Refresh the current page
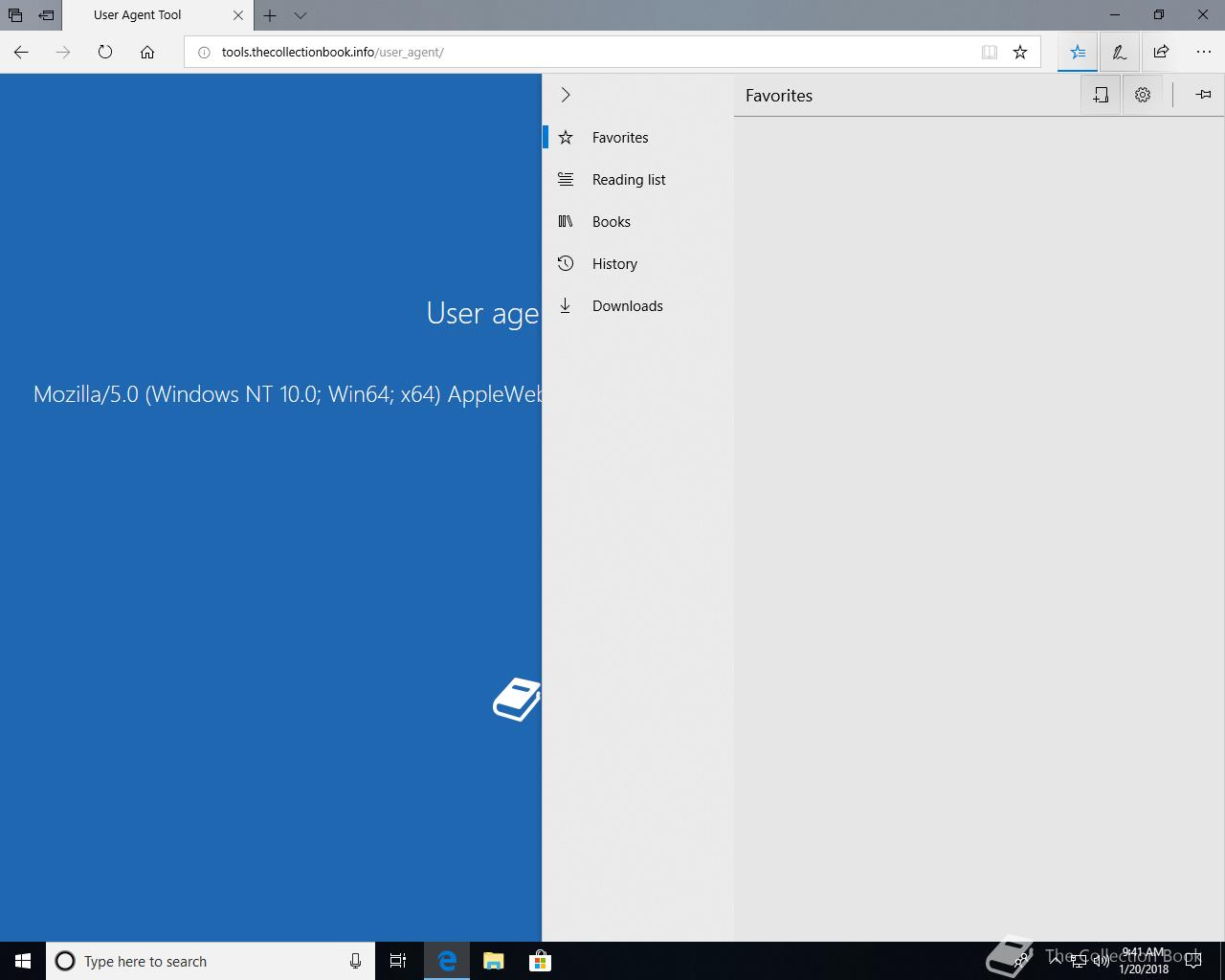The image size is (1225, 980). (105, 52)
